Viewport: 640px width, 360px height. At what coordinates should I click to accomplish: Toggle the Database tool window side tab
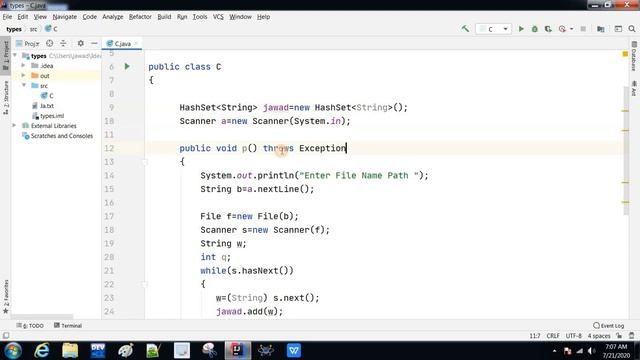pyautogui.click(x=634, y=56)
